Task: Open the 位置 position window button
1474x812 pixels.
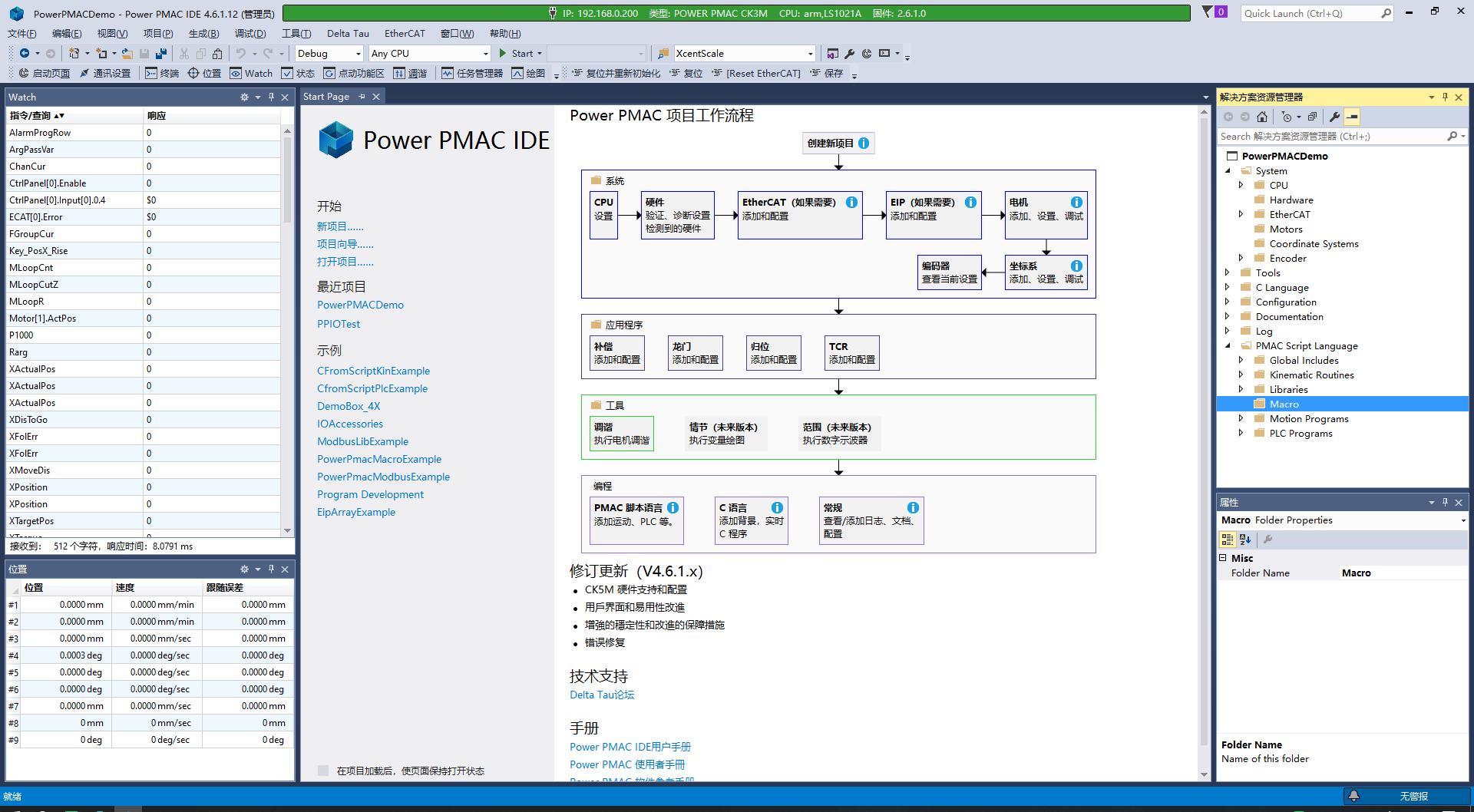Action: 204,73
